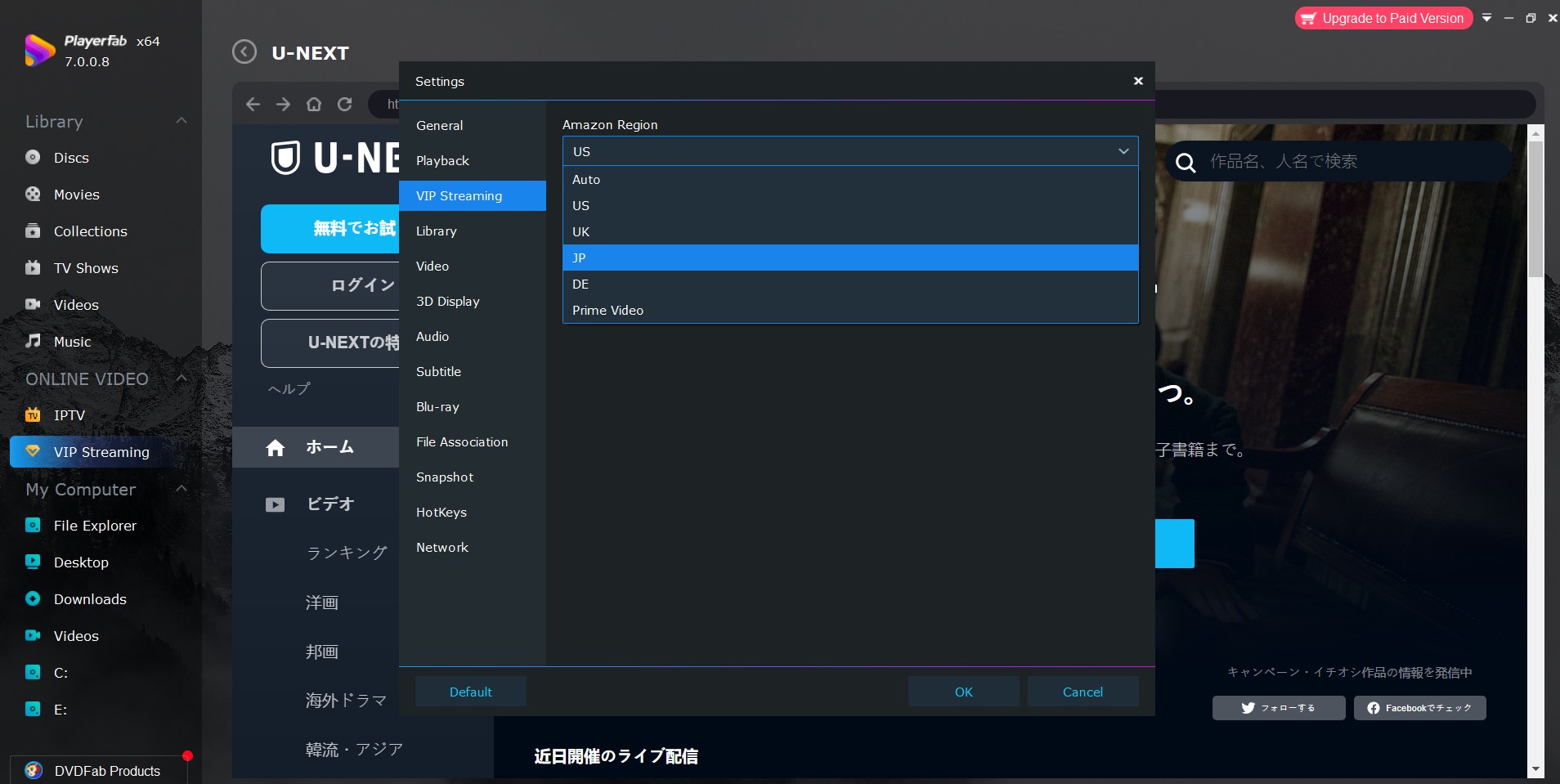Open Collections library icon

point(33,231)
